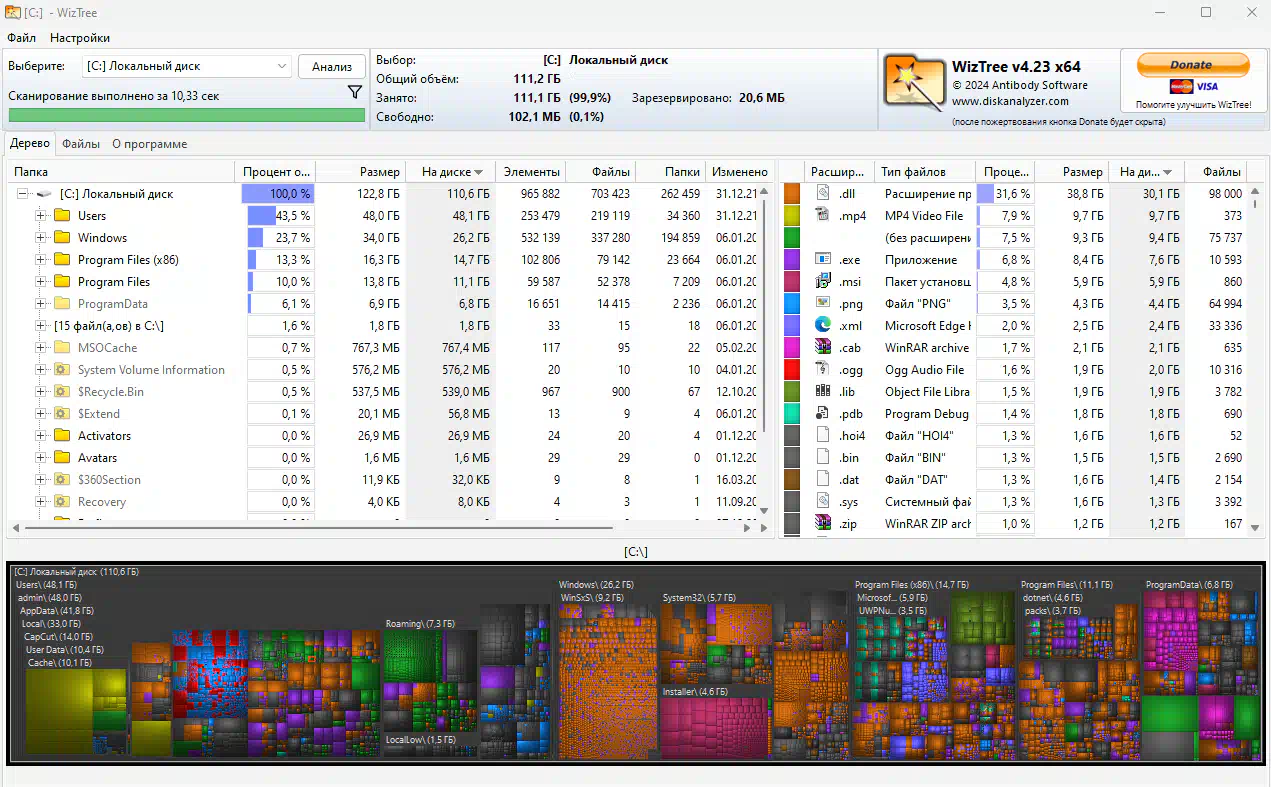Click the WizTree wizard logo icon
The height and width of the screenshot is (787, 1271).
(914, 82)
